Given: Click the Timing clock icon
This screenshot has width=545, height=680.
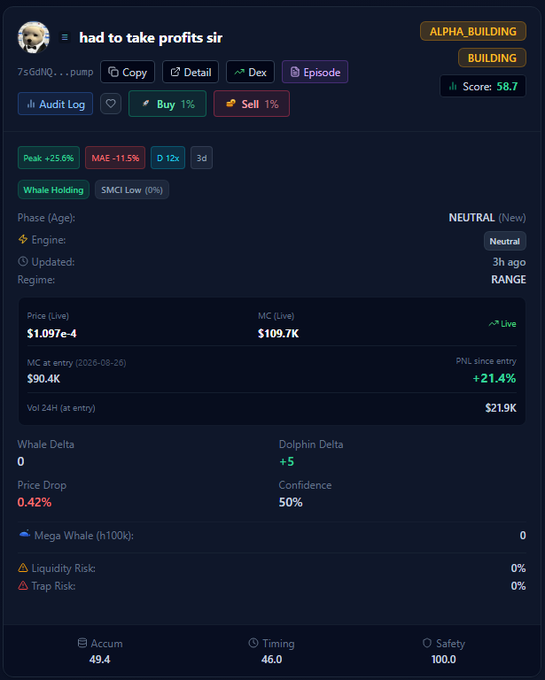Looking at the screenshot, I should pos(253,643).
